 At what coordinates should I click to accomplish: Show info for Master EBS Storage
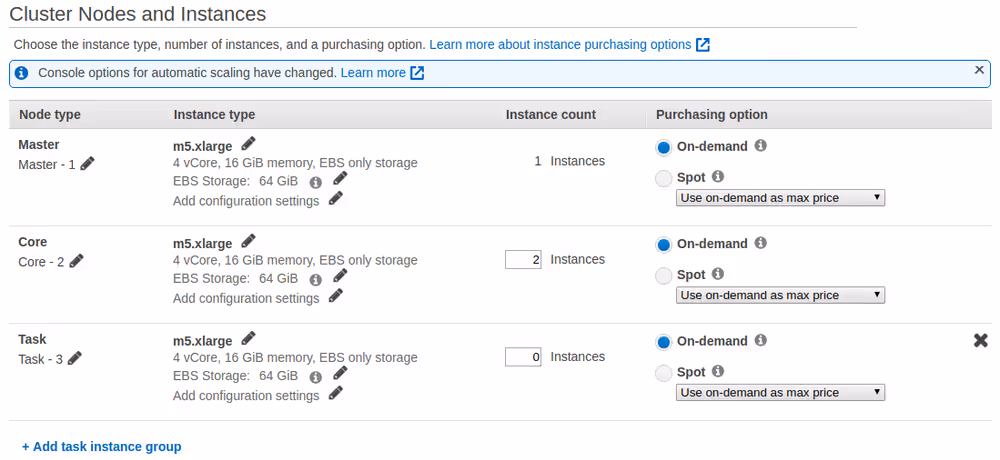pos(316,183)
